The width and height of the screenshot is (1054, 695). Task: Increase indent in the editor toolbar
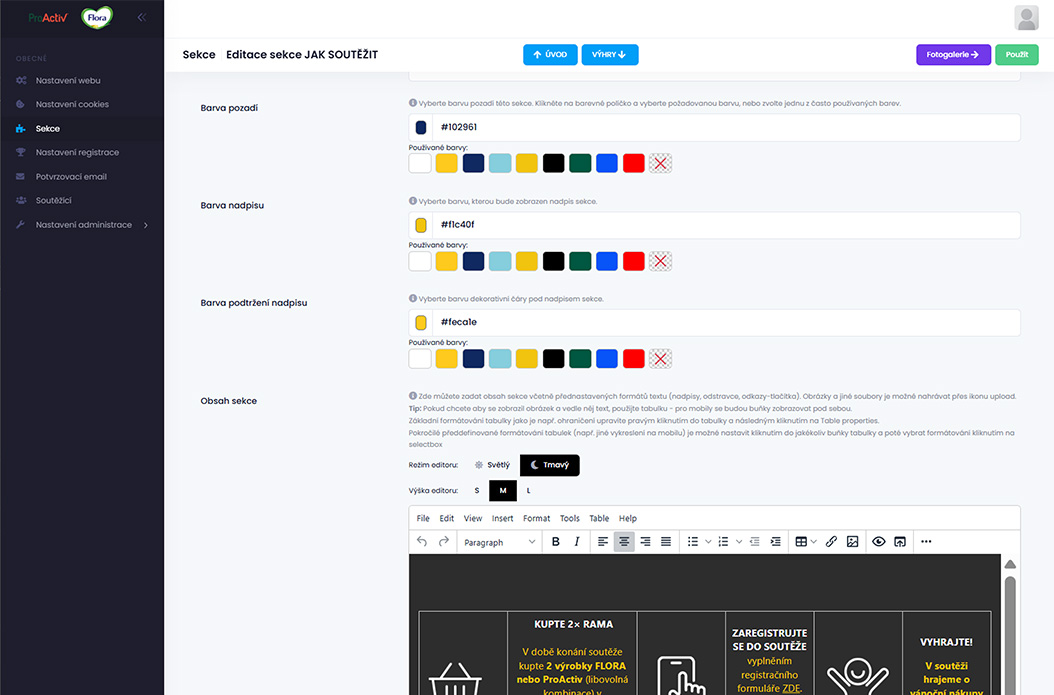[775, 542]
